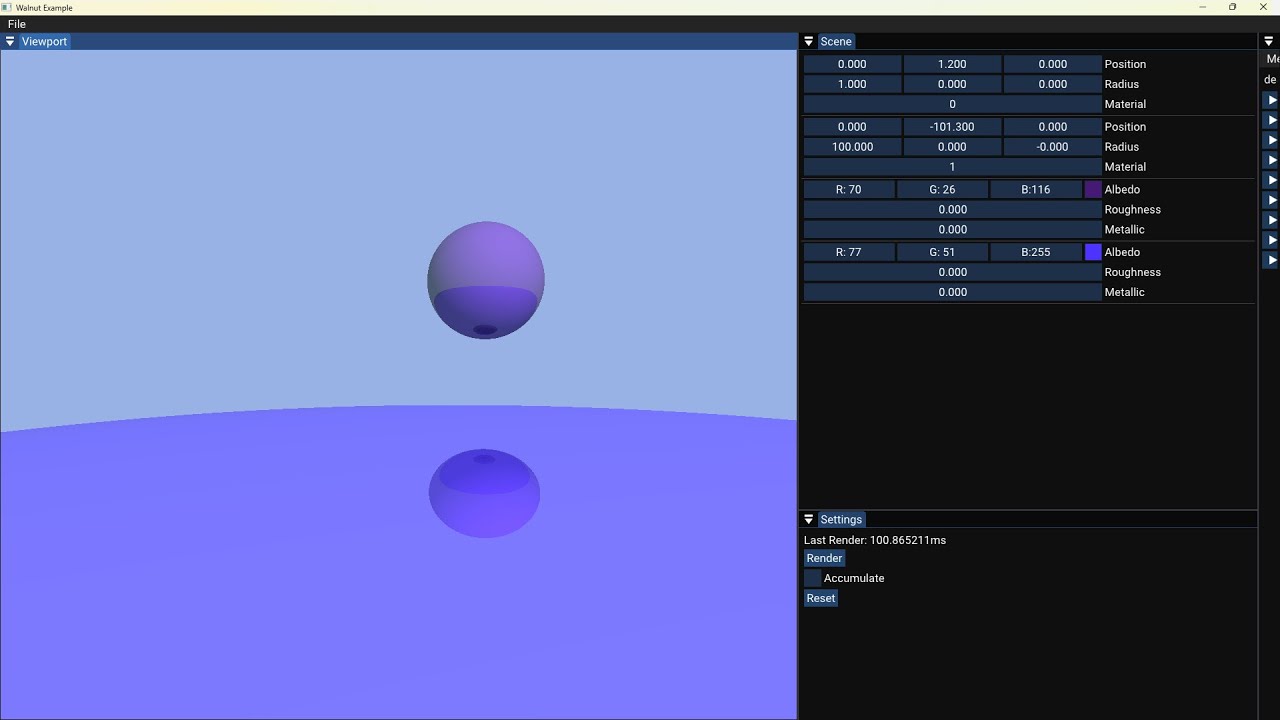This screenshot has height=720, width=1280.
Task: Collapse the Viewport panel using its triangle
Action: click(x=10, y=42)
